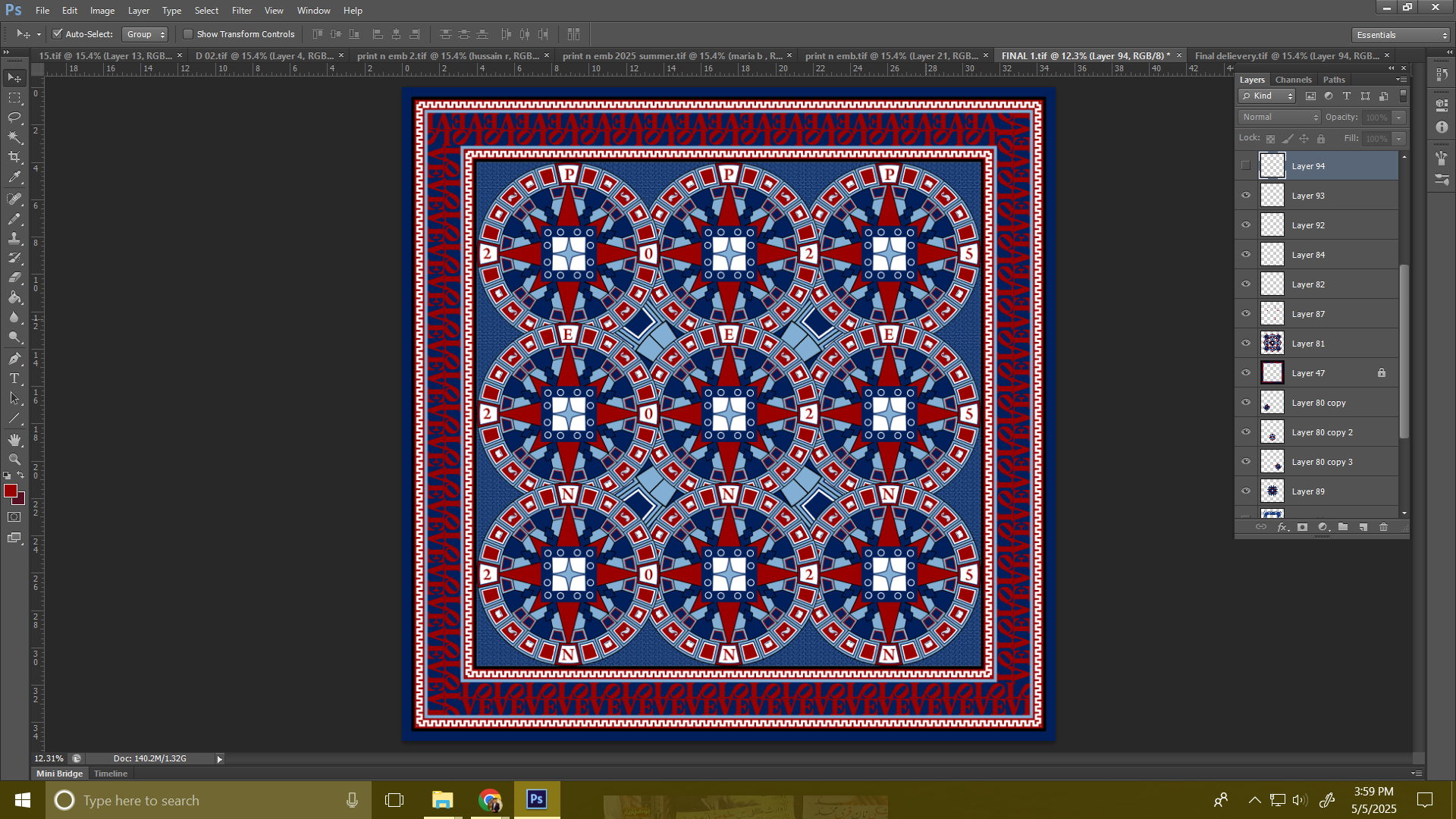The image size is (1456, 819).
Task: Open the Normal blend mode dropdown
Action: (1280, 117)
